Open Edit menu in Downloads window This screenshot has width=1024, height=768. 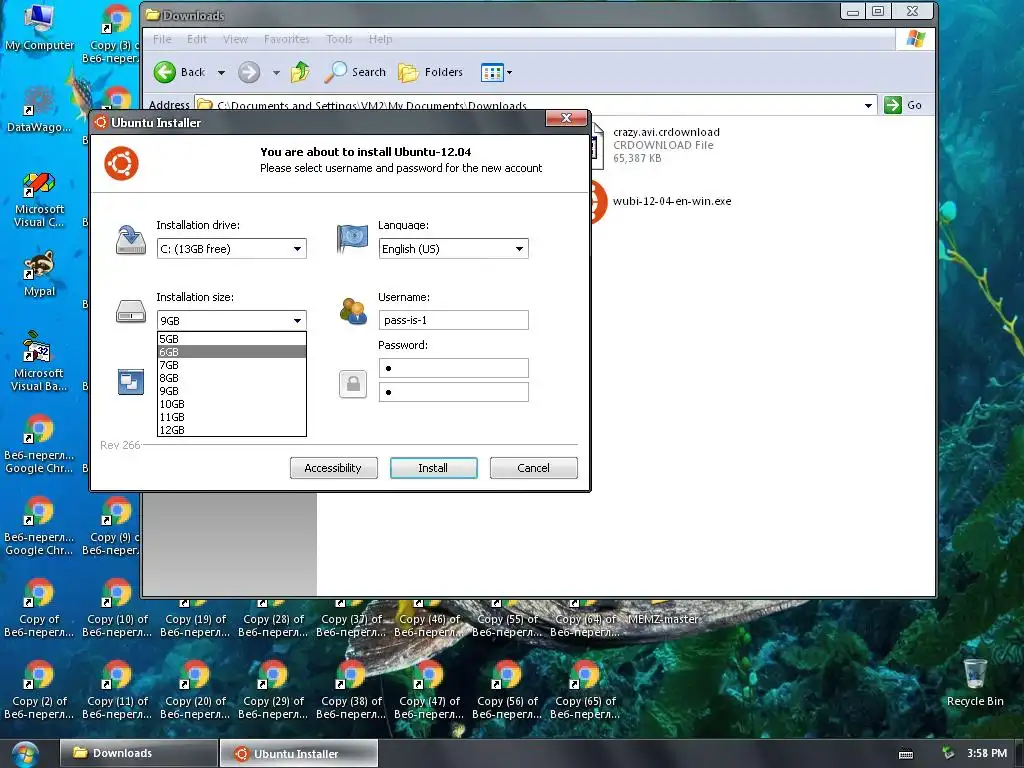[x=197, y=39]
